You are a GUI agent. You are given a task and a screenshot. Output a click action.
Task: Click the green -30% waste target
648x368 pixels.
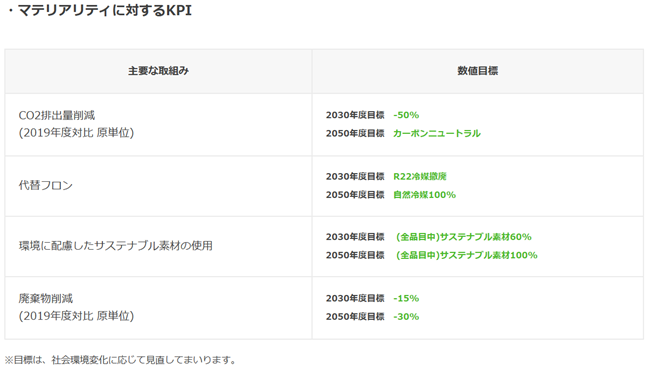(406, 316)
